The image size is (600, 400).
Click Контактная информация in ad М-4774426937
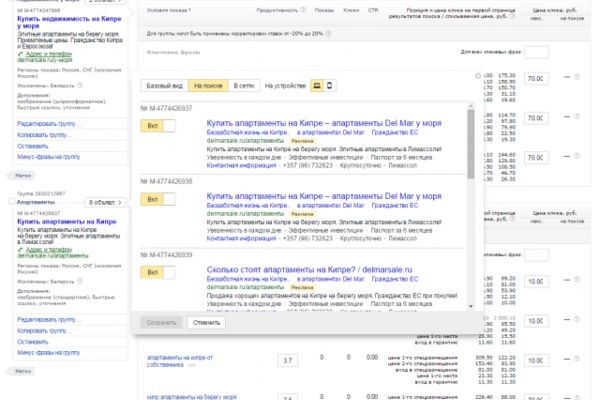click(241, 165)
